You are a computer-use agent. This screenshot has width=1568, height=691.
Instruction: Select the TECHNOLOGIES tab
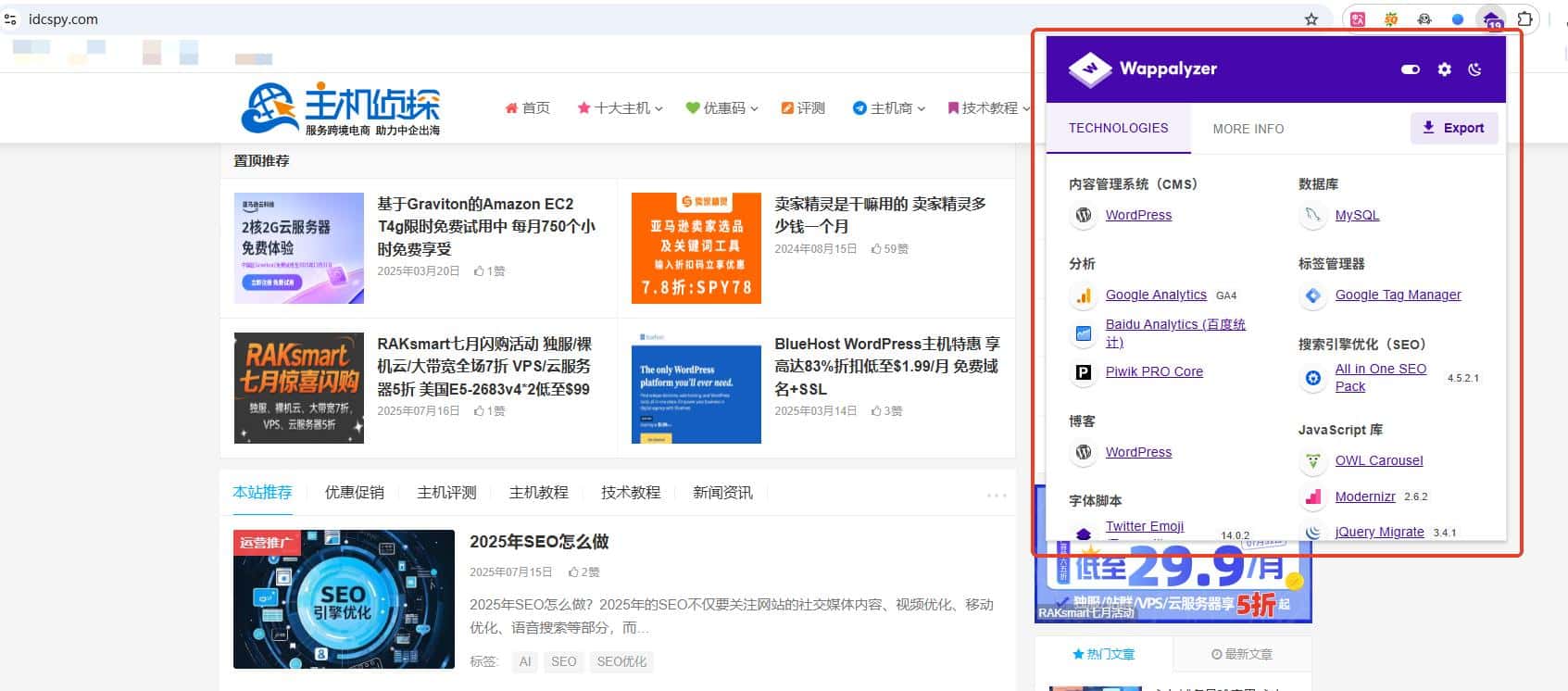pos(1118,128)
